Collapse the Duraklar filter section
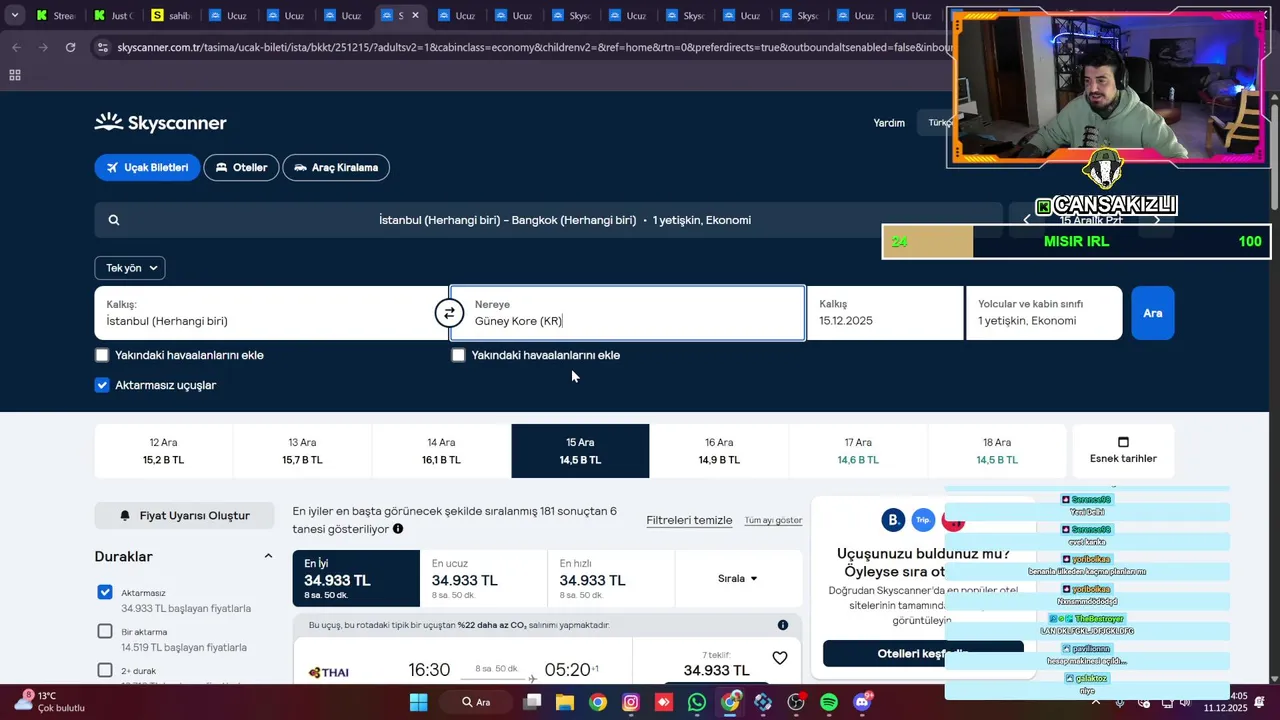Viewport: 1280px width, 720px height. point(268,556)
